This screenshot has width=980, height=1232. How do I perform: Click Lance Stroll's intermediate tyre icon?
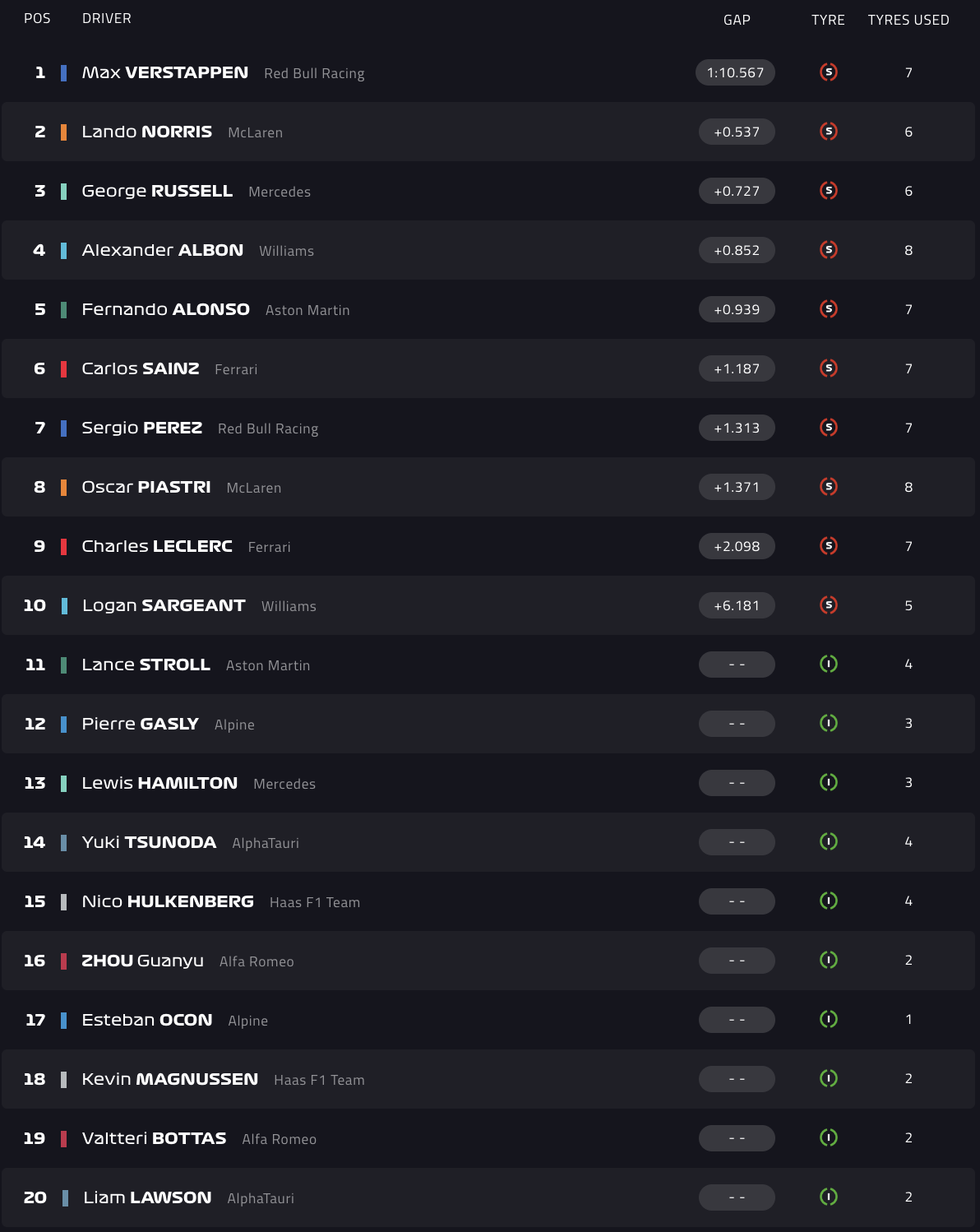click(829, 664)
